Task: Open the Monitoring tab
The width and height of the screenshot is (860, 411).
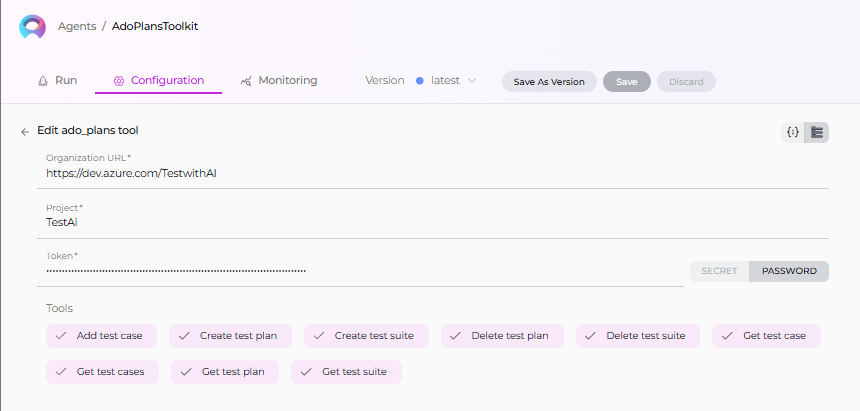Action: [279, 81]
